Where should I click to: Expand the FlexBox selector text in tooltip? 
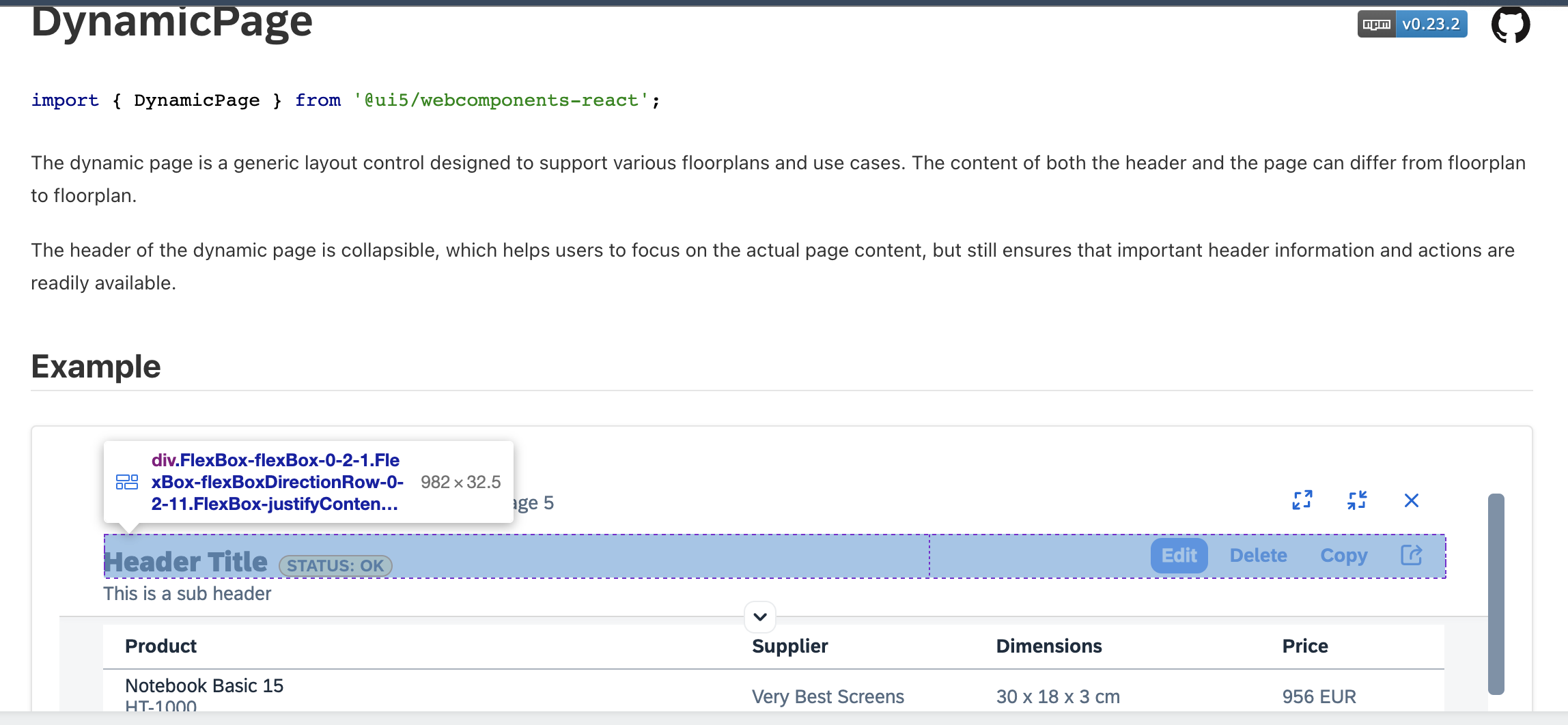coord(276,481)
